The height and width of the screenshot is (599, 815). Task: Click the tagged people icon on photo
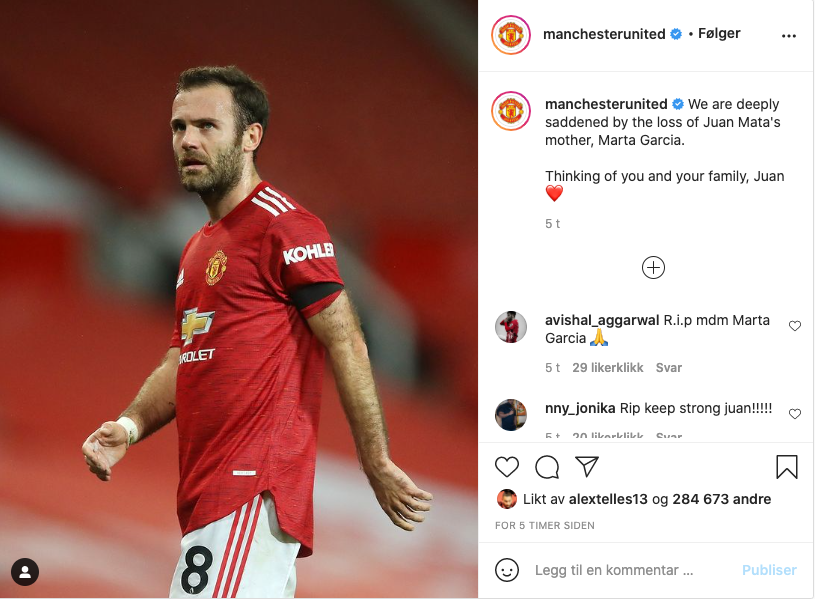coord(25,572)
